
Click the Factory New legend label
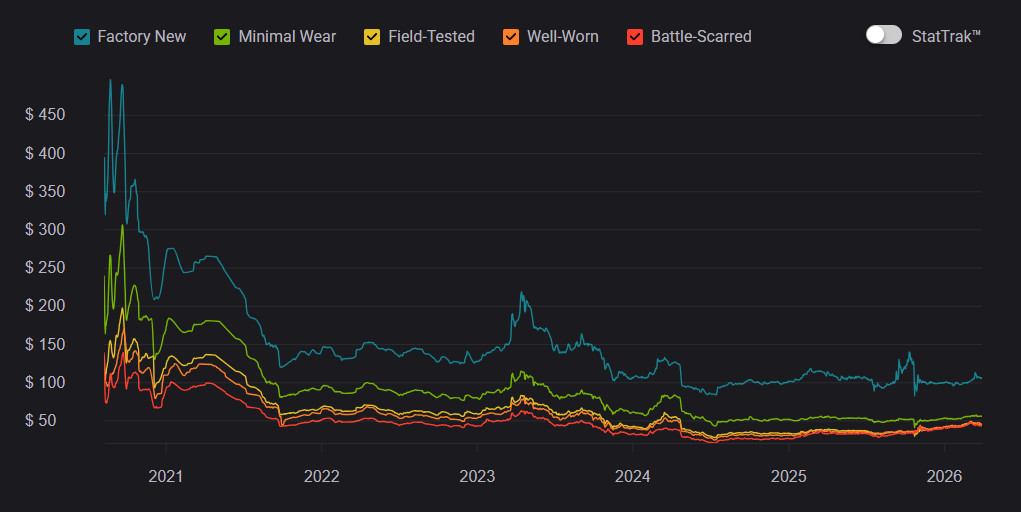tap(141, 37)
